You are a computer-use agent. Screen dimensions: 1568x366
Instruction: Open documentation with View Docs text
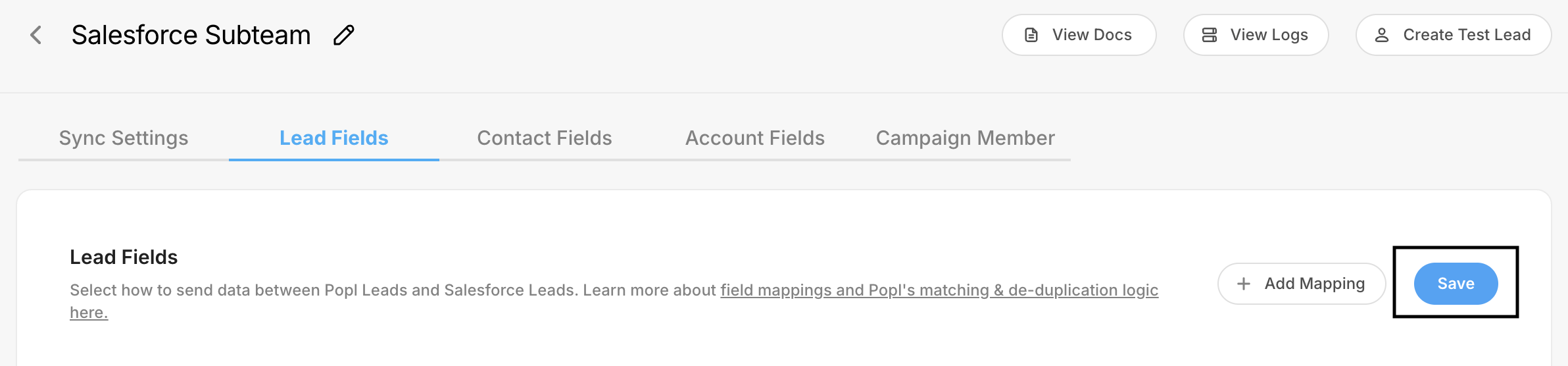[x=1092, y=35]
